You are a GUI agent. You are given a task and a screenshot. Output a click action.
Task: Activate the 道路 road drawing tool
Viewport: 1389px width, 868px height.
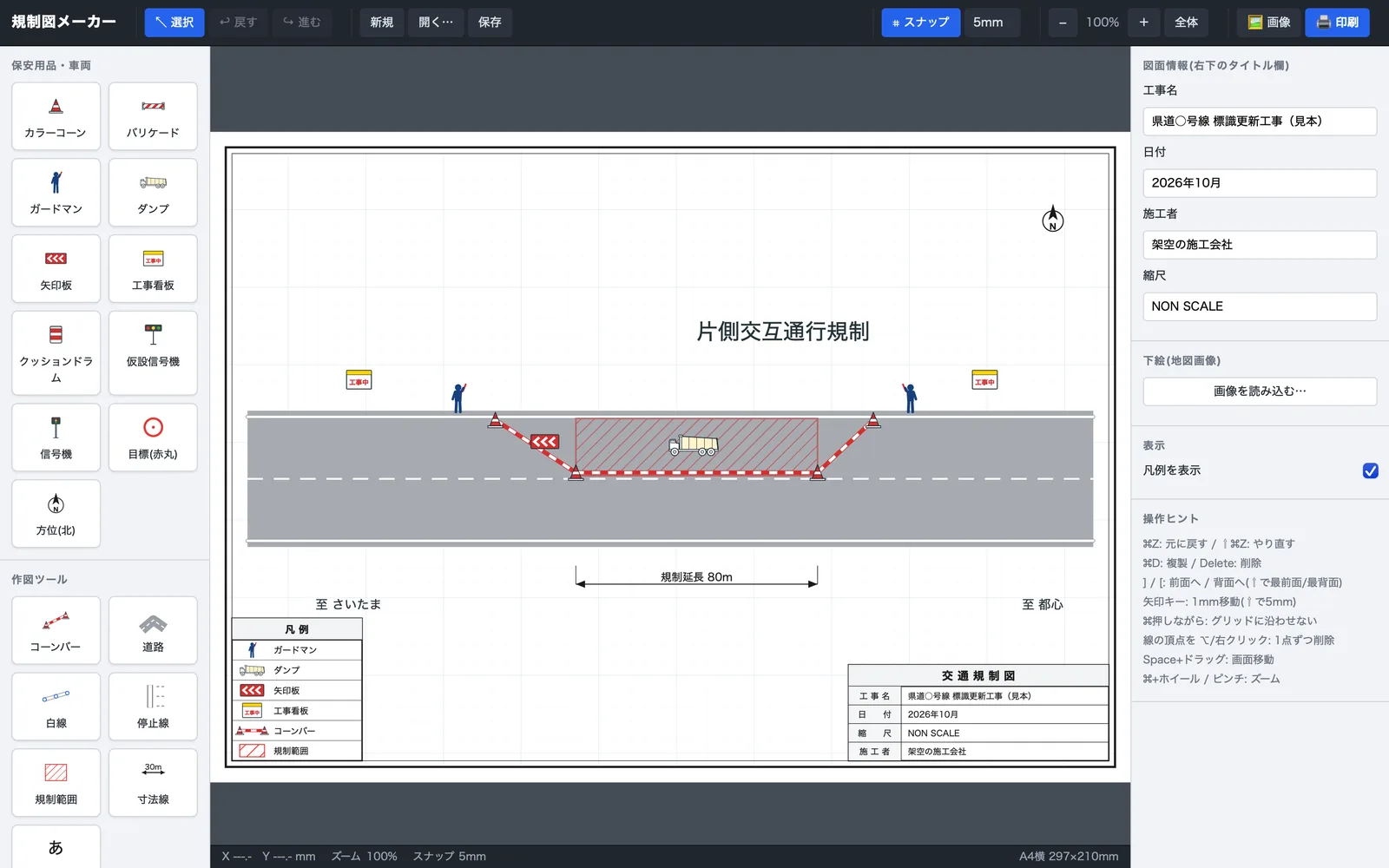click(x=153, y=630)
